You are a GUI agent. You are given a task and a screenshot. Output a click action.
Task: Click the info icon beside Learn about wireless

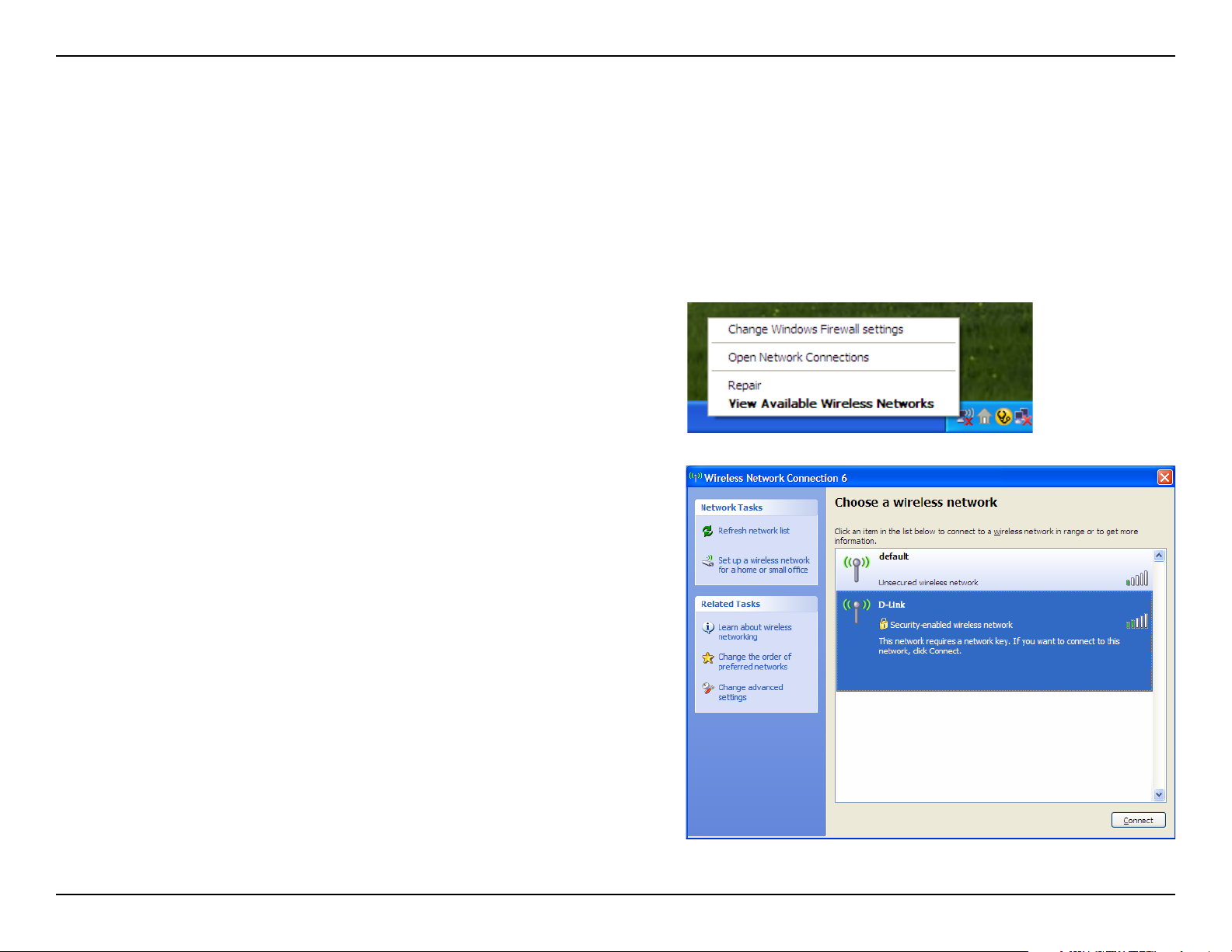708,628
